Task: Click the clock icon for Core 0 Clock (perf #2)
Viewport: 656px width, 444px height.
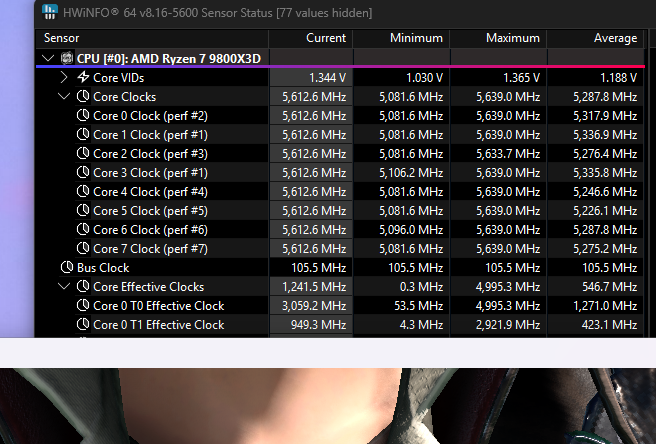Action: coord(83,116)
